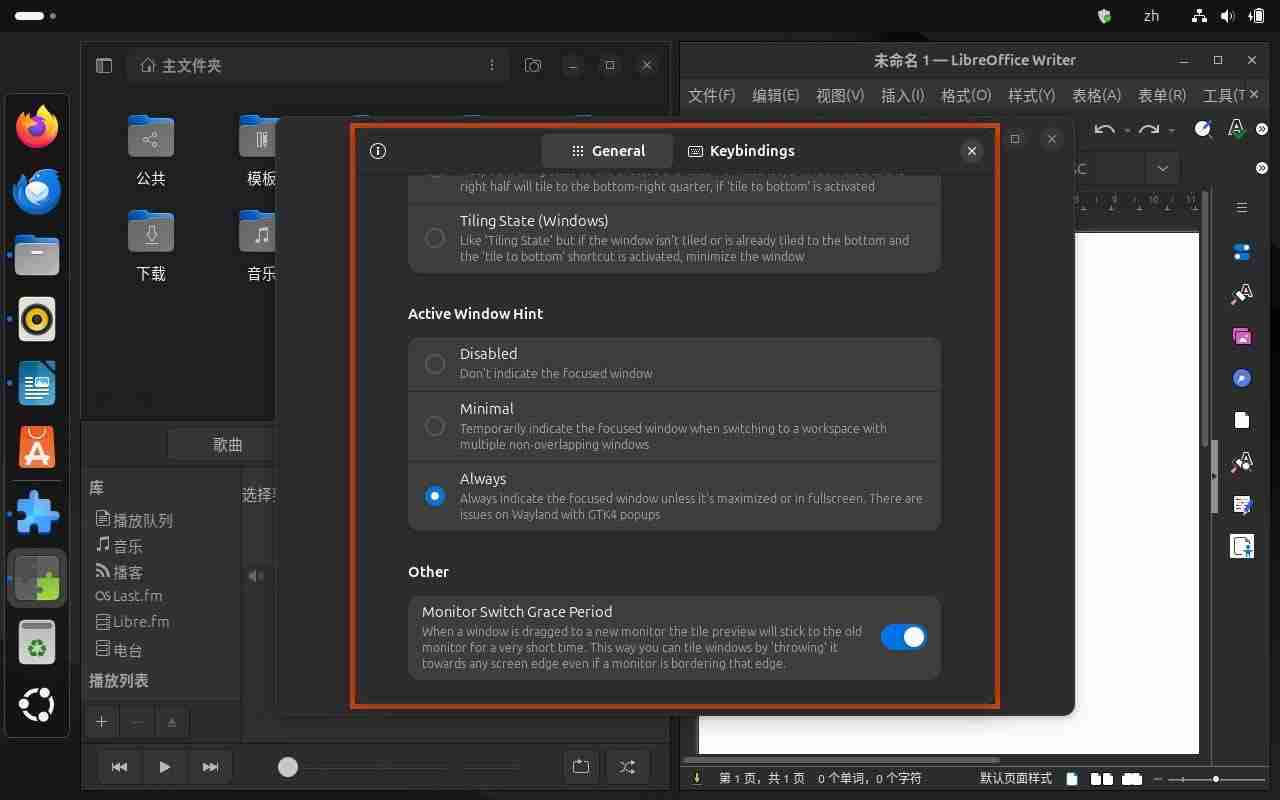Adjust the zoom slider in Writer status bar
1280x800 pixels.
coord(1215,778)
